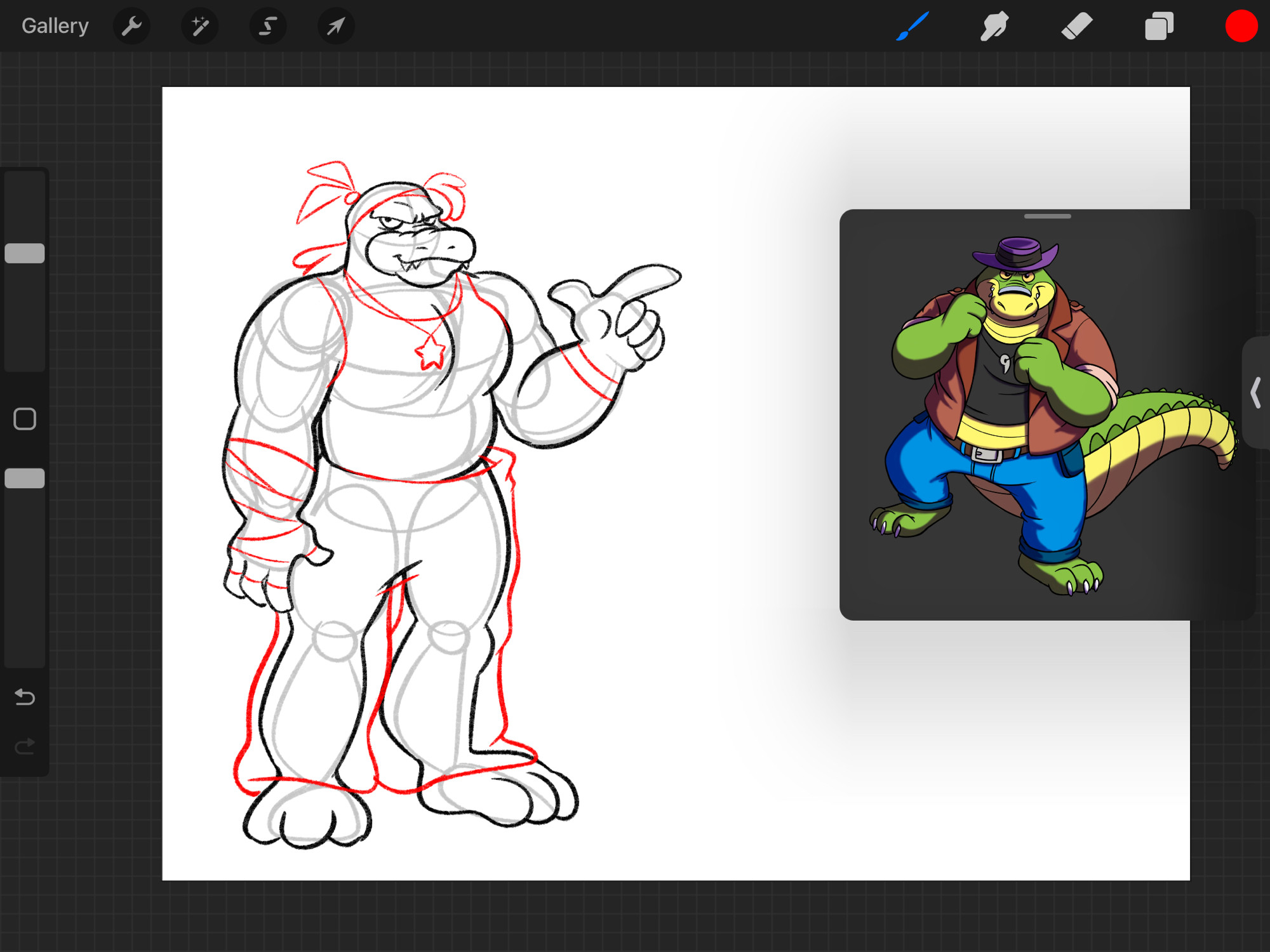This screenshot has width=1270, height=952.
Task: Redo the last undone action
Action: [x=25, y=746]
